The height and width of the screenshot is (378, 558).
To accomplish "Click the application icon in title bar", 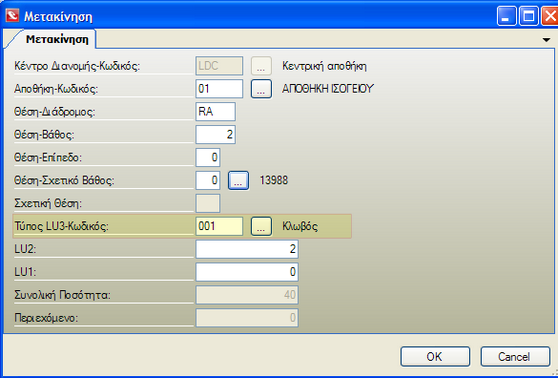I will click(x=12, y=16).
